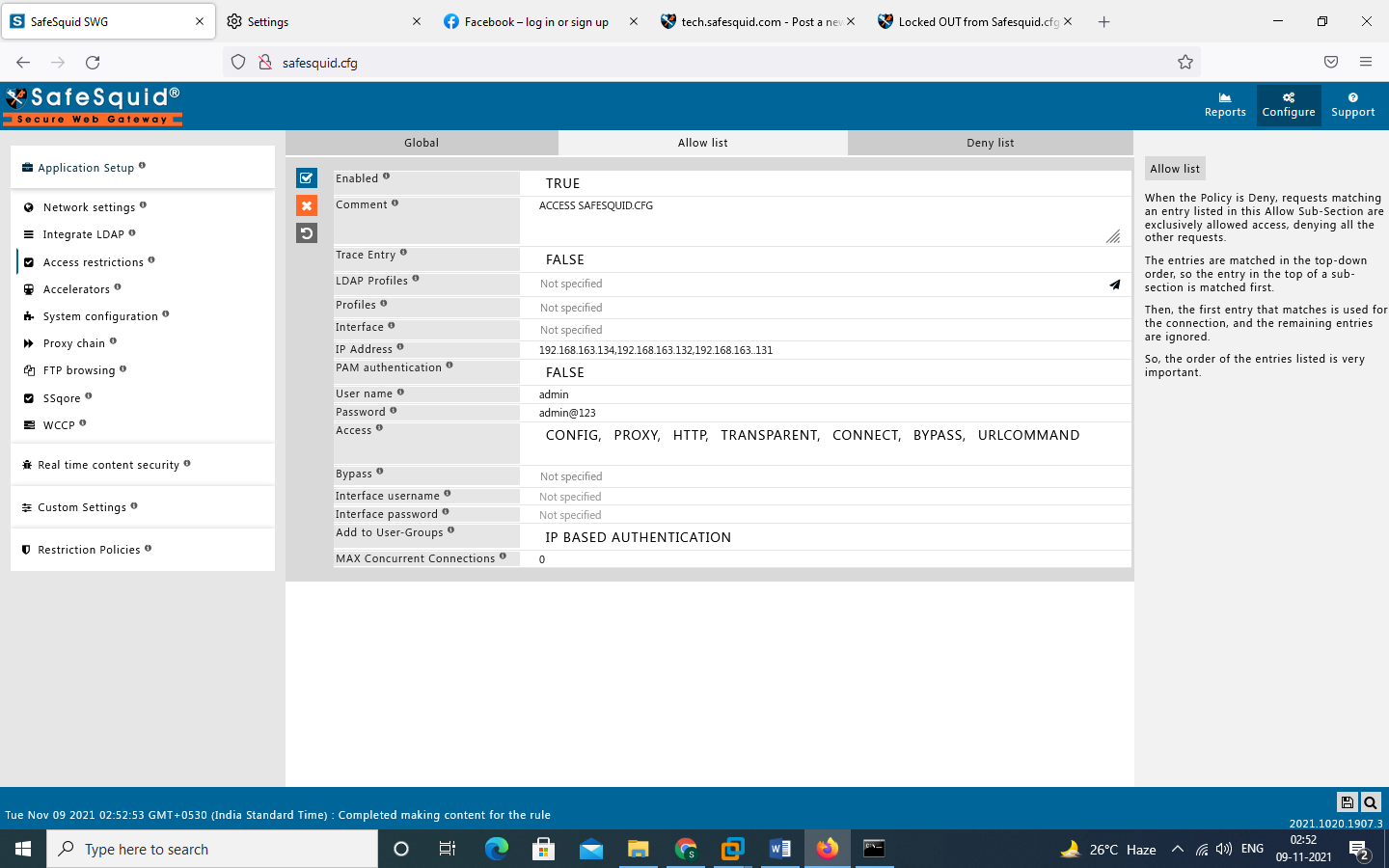Expand Restriction Policies section
The height and width of the screenshot is (868, 1389).
click(x=143, y=550)
